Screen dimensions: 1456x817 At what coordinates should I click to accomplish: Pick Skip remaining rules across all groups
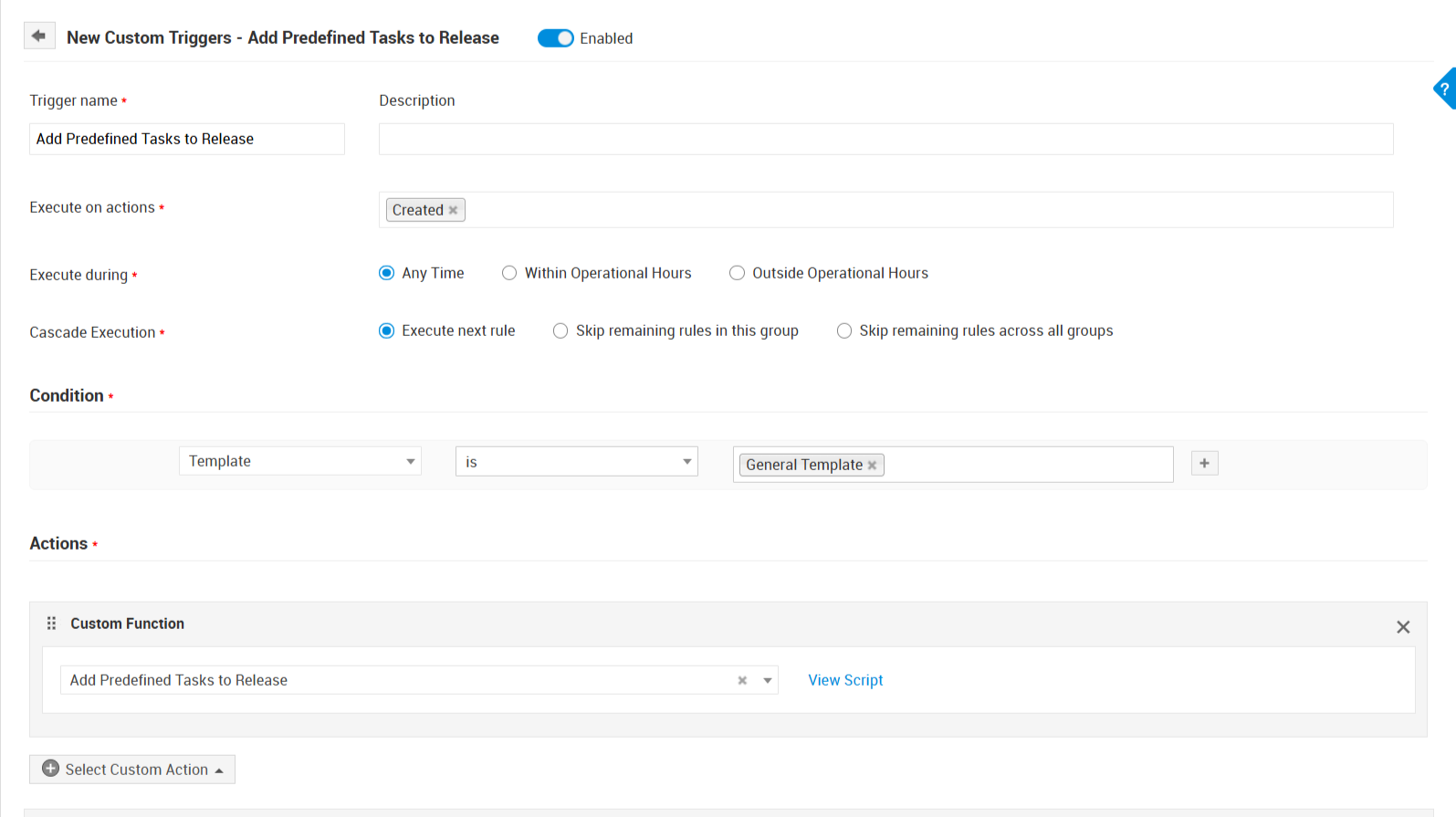coord(844,330)
